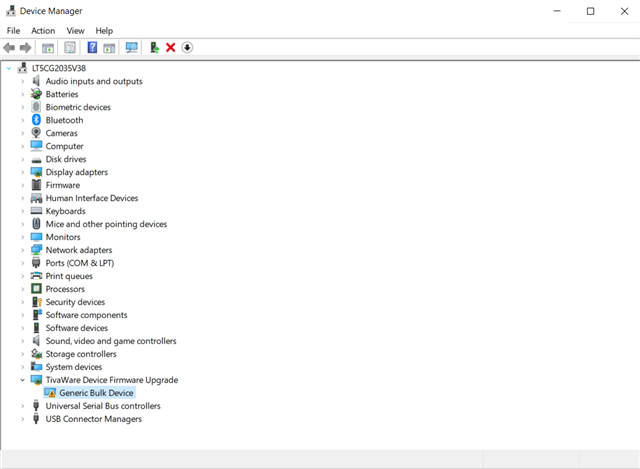This screenshot has width=640, height=469.
Task: Click the Batteries category icon
Action: (x=36, y=94)
